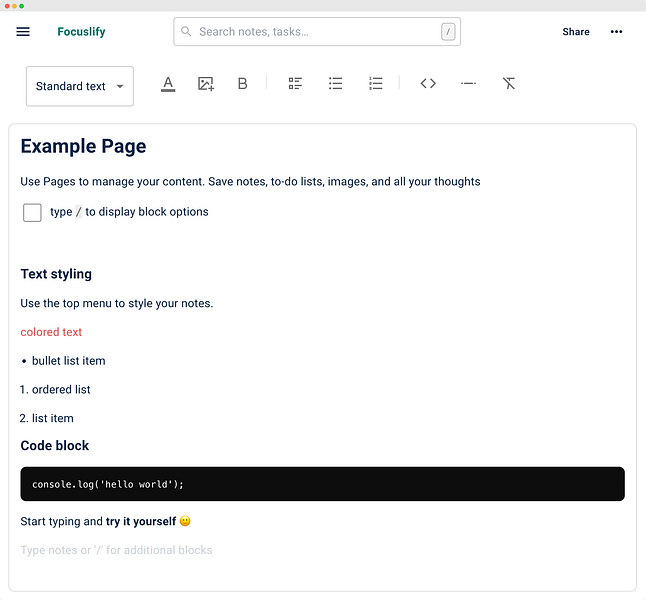The width and height of the screenshot is (646, 600).
Task: Open the hamburger navigation menu
Action: tap(23, 32)
